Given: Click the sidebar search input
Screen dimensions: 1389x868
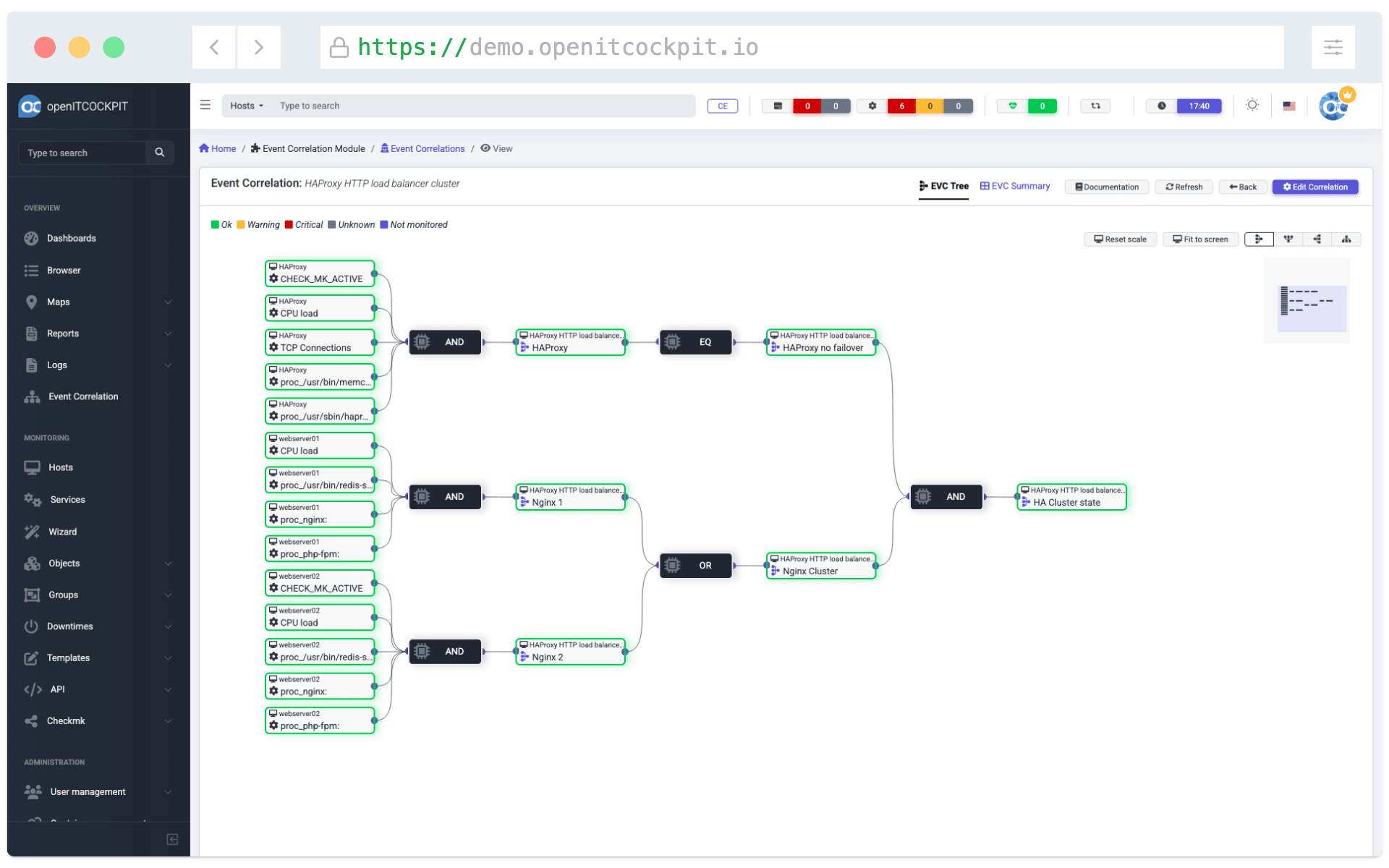Looking at the screenshot, I should click(x=82, y=153).
